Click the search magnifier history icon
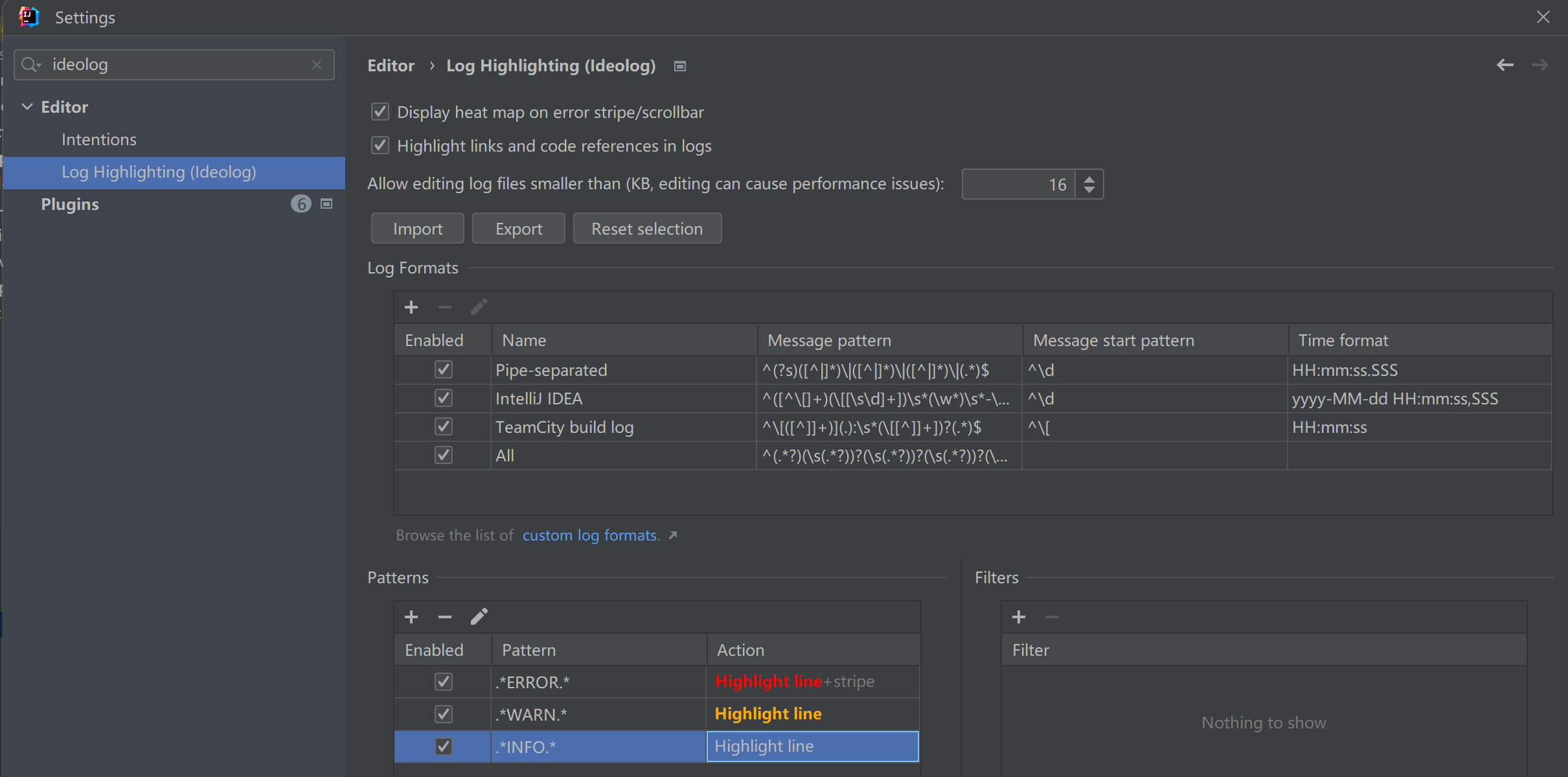This screenshot has width=1568, height=777. [x=30, y=65]
